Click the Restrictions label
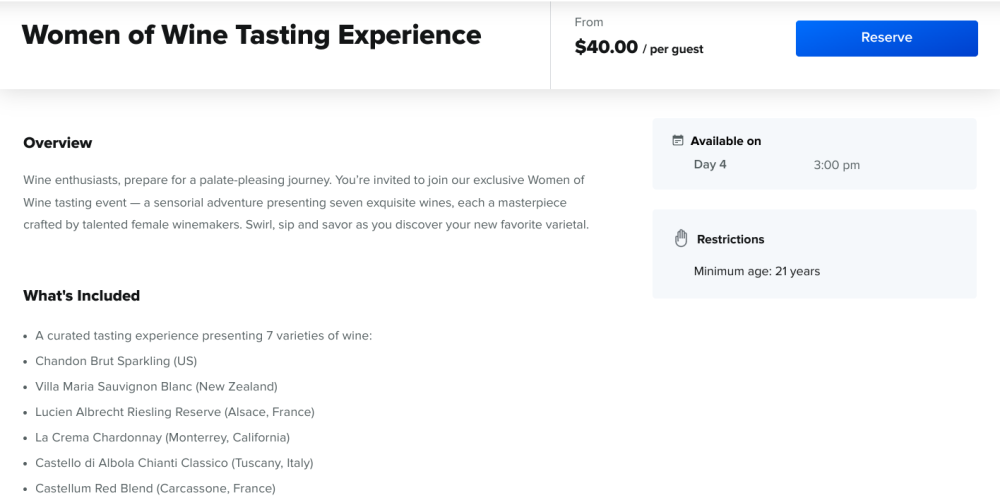This screenshot has width=1000, height=503. tap(730, 240)
